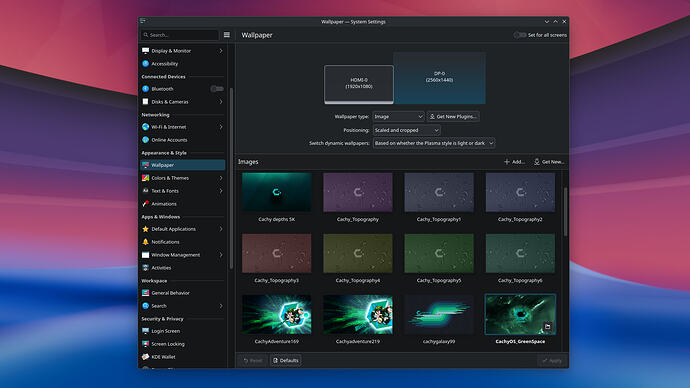
Task: Open the Wallpaper type dropdown
Action: click(398, 117)
